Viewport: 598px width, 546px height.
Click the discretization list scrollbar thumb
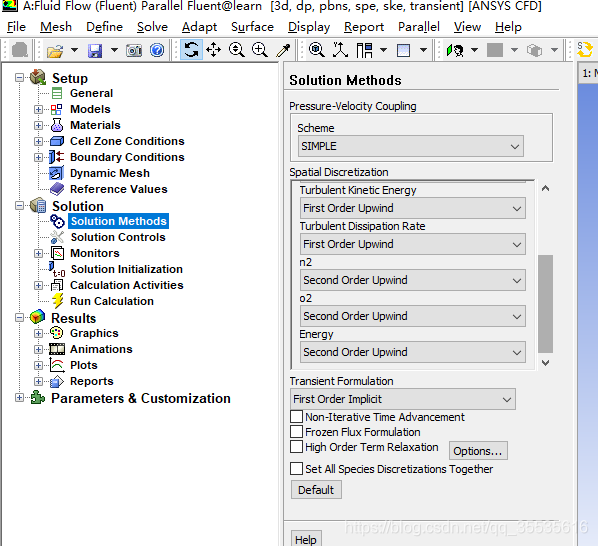pos(545,304)
